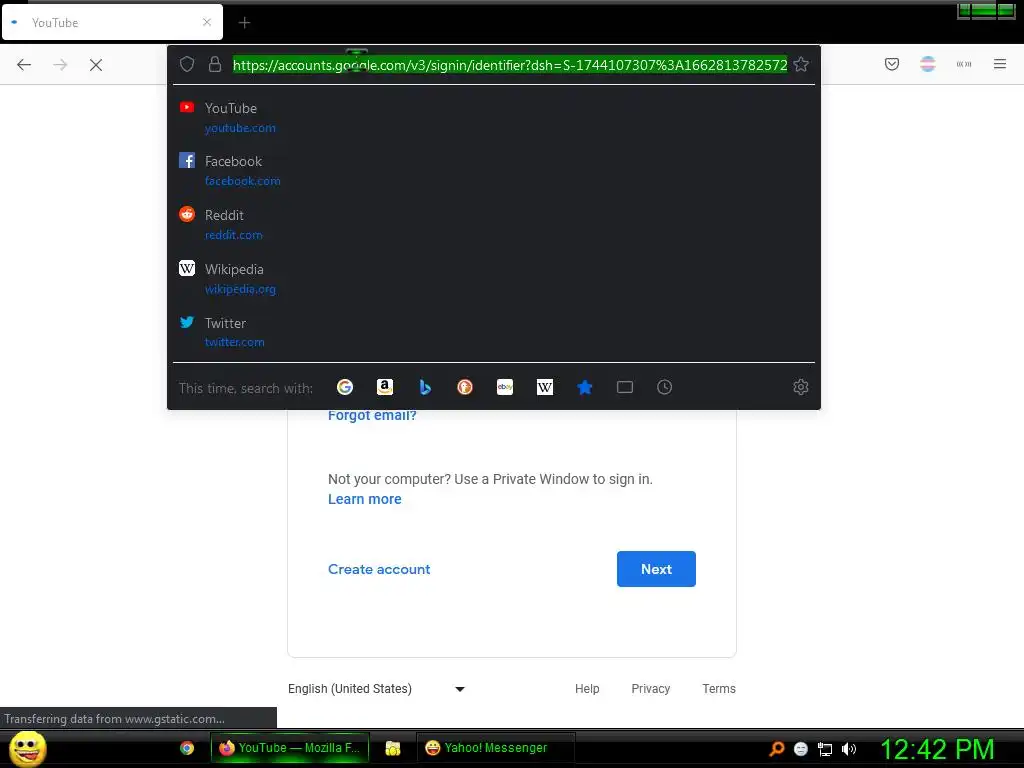Screen dimensions: 1024x768
Task: Choose the Facebook facebook.com suggestion
Action: 494,170
